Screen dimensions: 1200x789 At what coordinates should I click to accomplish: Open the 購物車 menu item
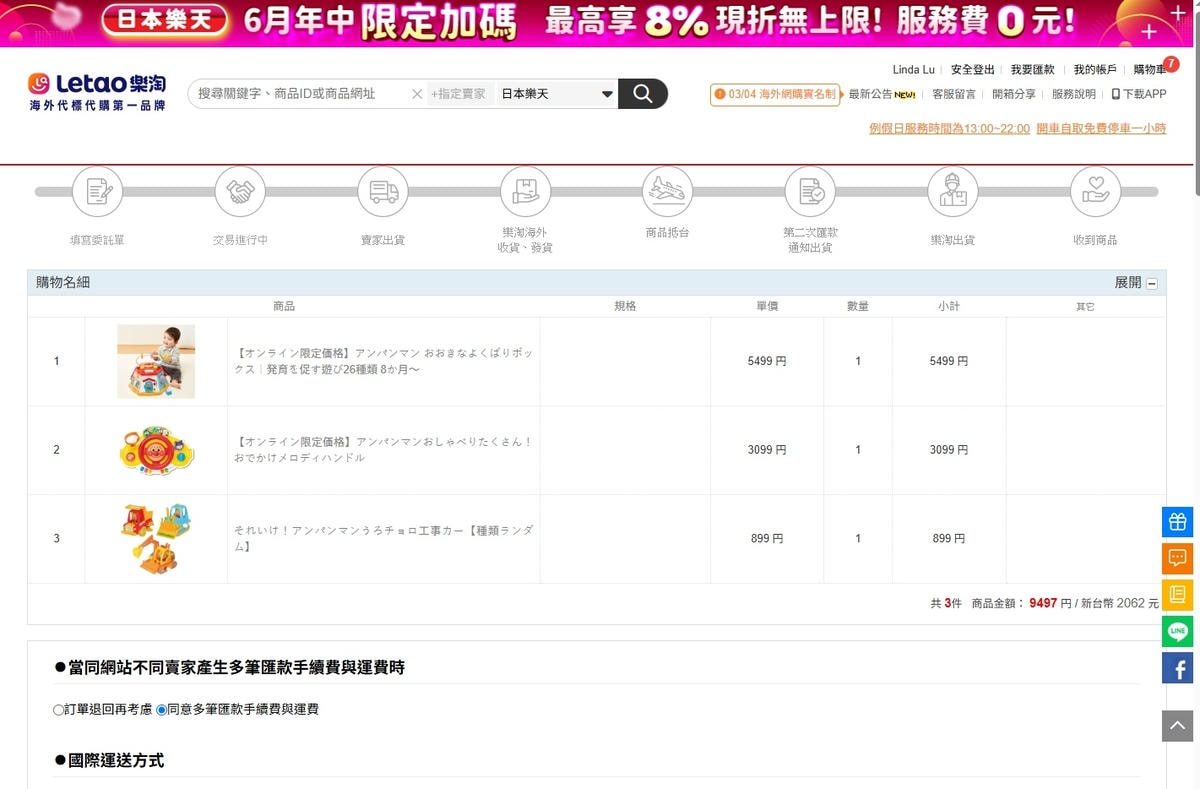point(1149,70)
